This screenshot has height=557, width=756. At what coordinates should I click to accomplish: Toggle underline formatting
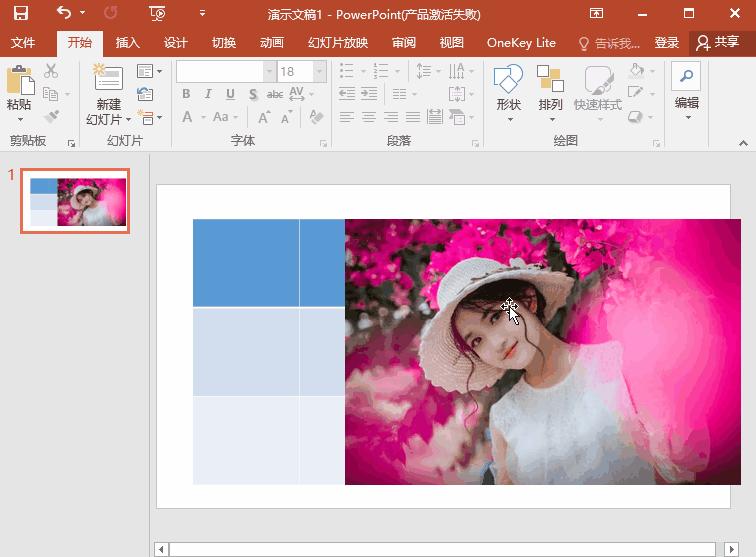(x=230, y=94)
